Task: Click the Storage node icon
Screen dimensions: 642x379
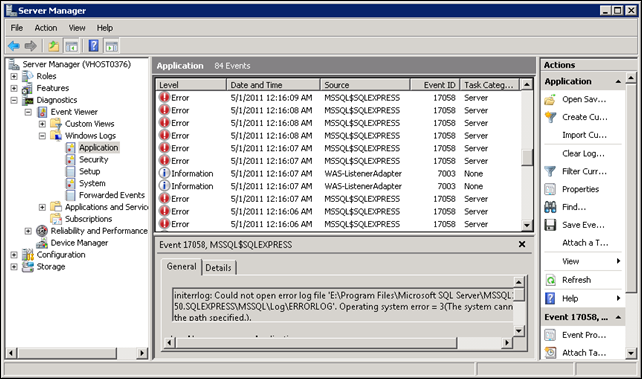Action: point(28,267)
